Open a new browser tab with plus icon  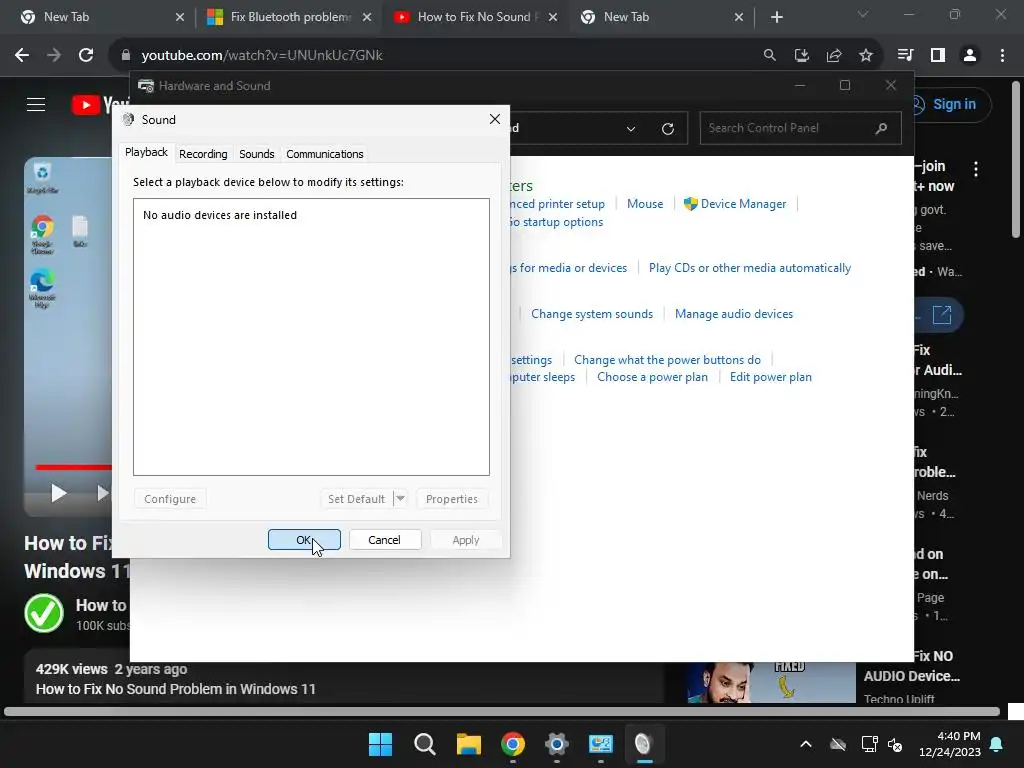(776, 17)
